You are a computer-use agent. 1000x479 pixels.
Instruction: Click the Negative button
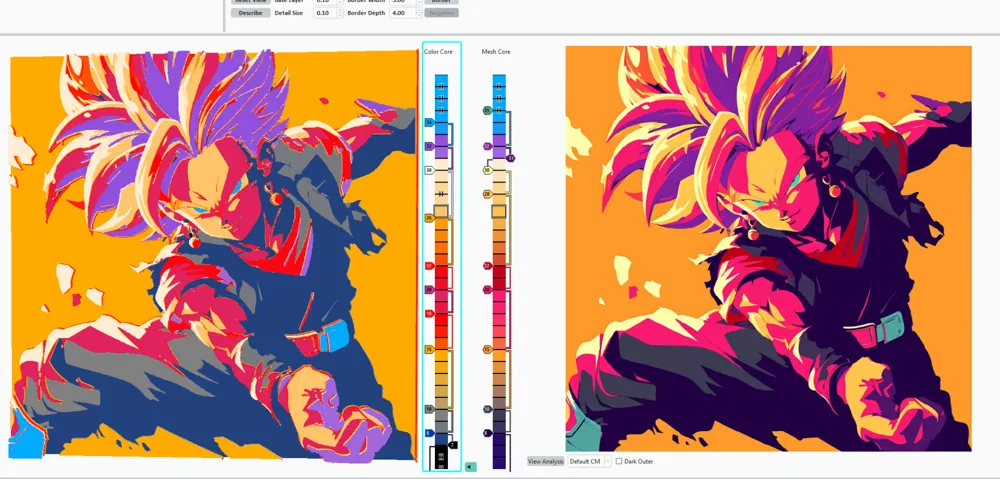coord(441,13)
